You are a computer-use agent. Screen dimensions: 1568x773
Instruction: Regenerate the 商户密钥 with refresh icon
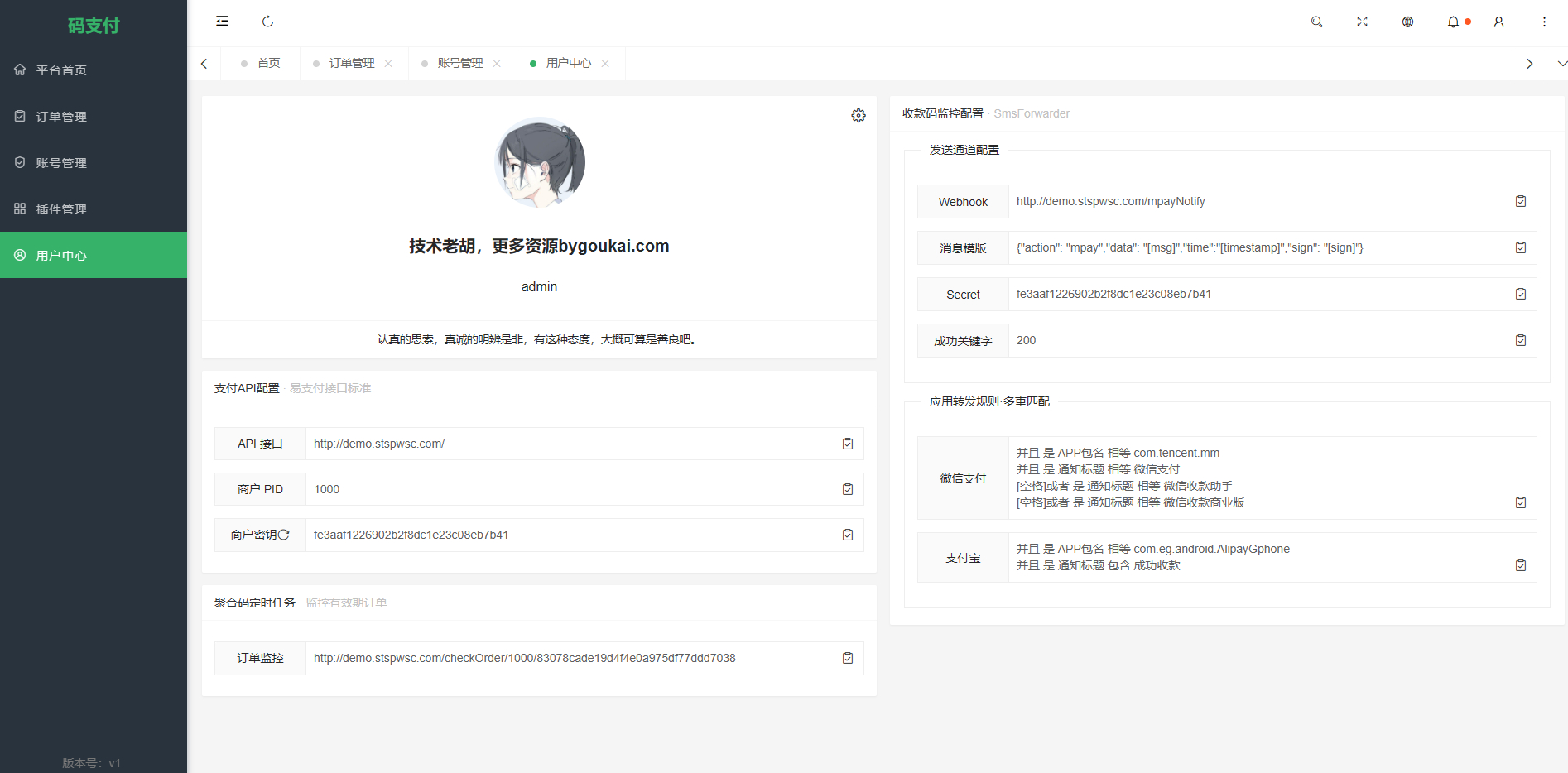tap(284, 535)
